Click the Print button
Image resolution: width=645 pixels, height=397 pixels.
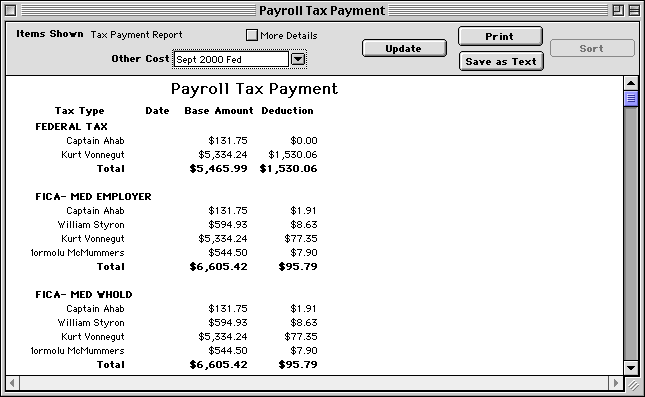500,36
